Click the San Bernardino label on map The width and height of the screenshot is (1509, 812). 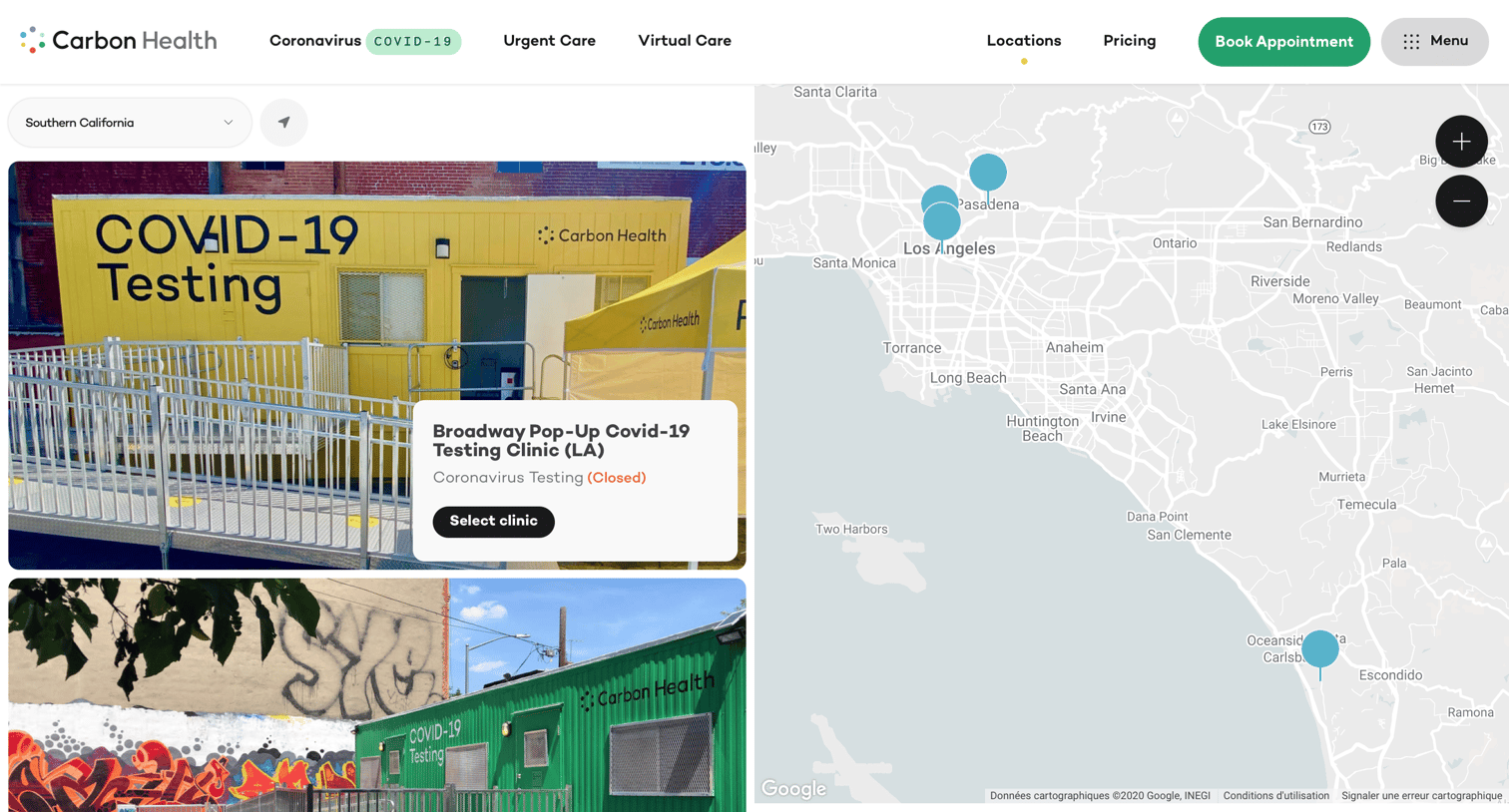point(1312,222)
